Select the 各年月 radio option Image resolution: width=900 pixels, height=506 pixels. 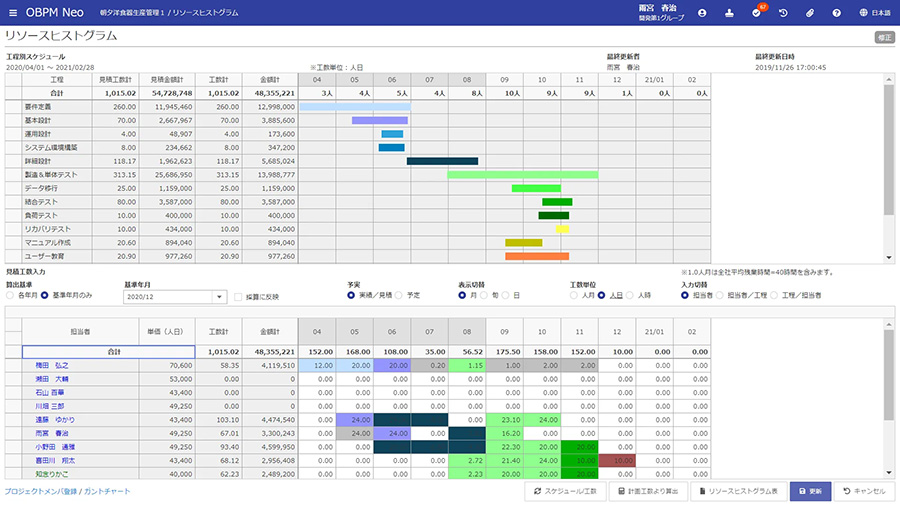(11, 295)
